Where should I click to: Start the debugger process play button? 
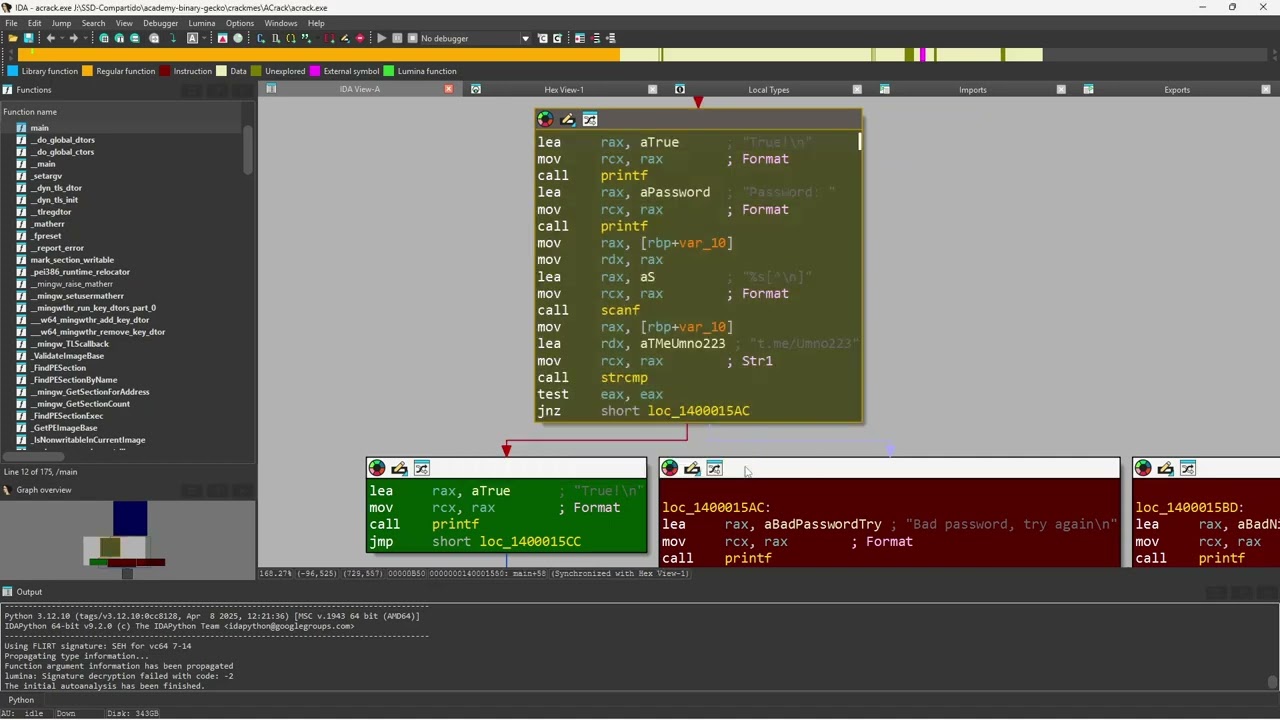381,38
